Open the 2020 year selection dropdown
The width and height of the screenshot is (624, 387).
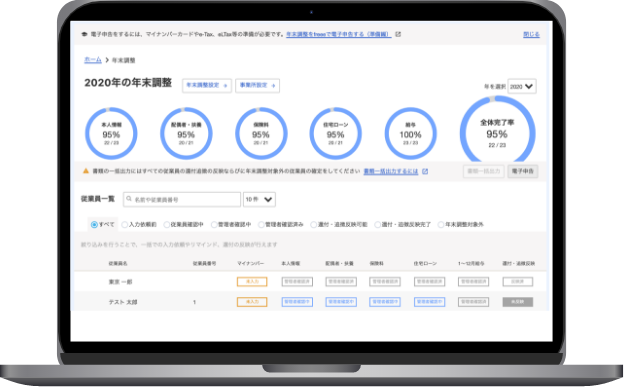point(522,86)
